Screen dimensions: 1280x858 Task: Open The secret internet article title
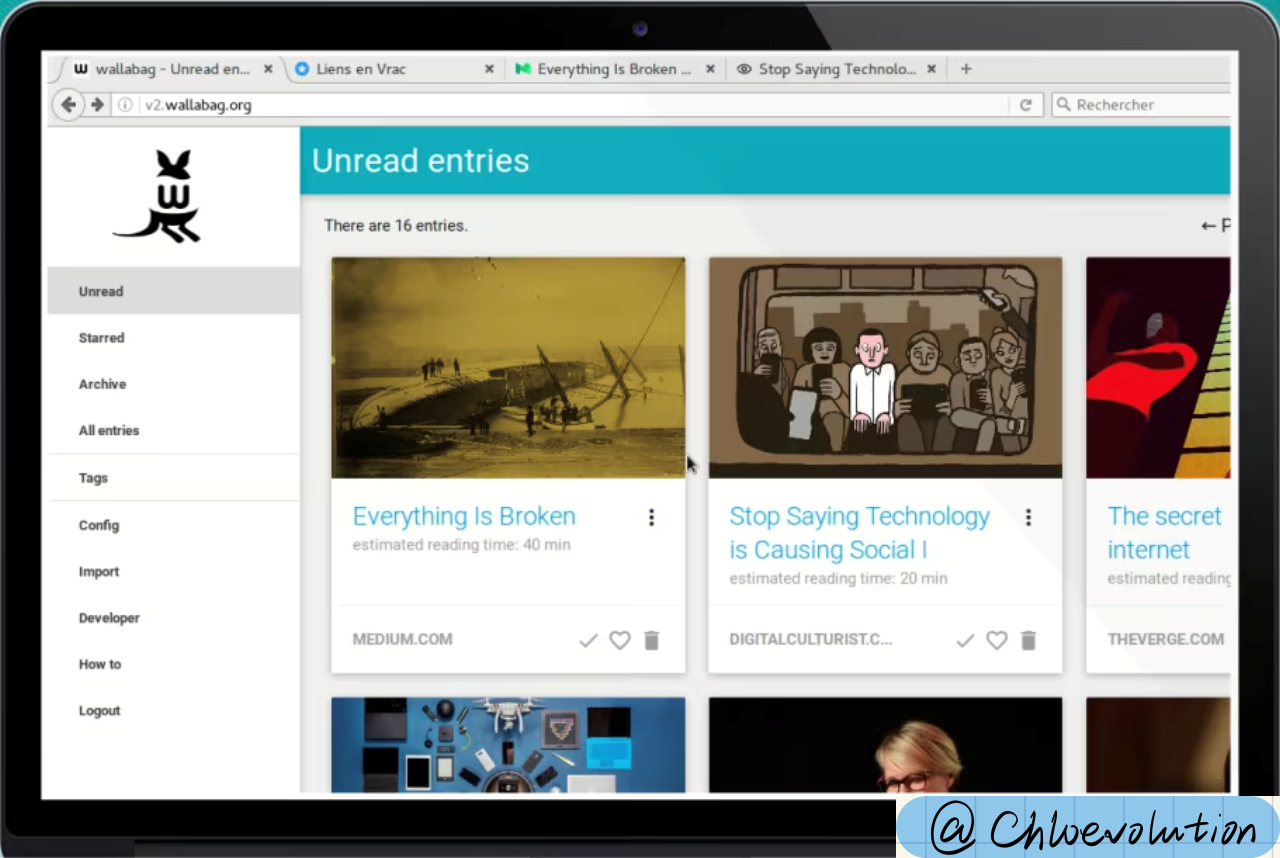pos(1164,533)
